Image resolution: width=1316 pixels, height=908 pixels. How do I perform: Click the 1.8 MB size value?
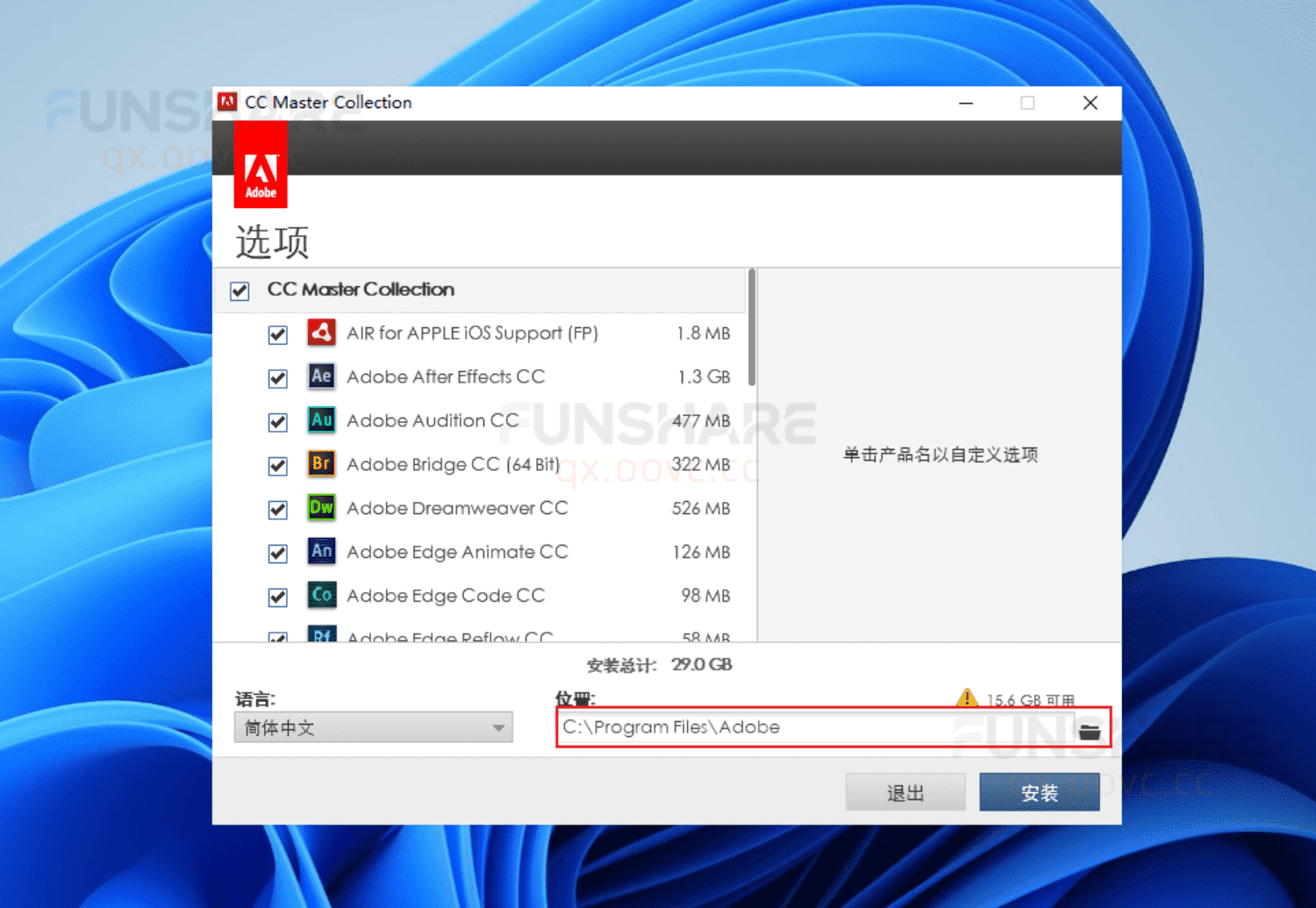coord(704,333)
